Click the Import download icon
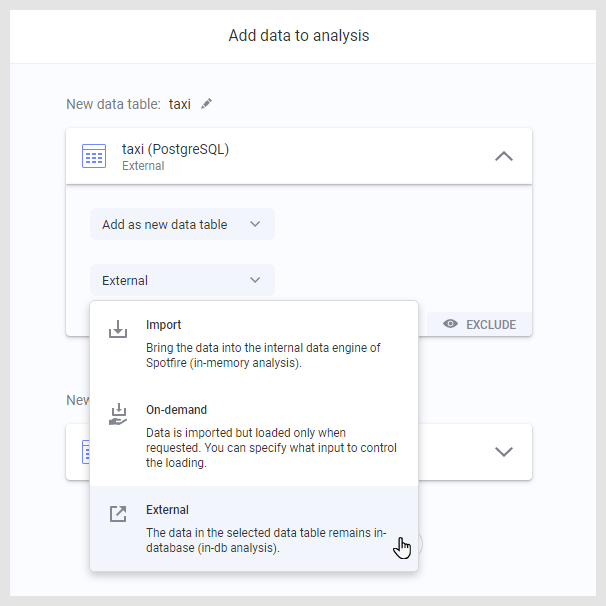 [118, 329]
